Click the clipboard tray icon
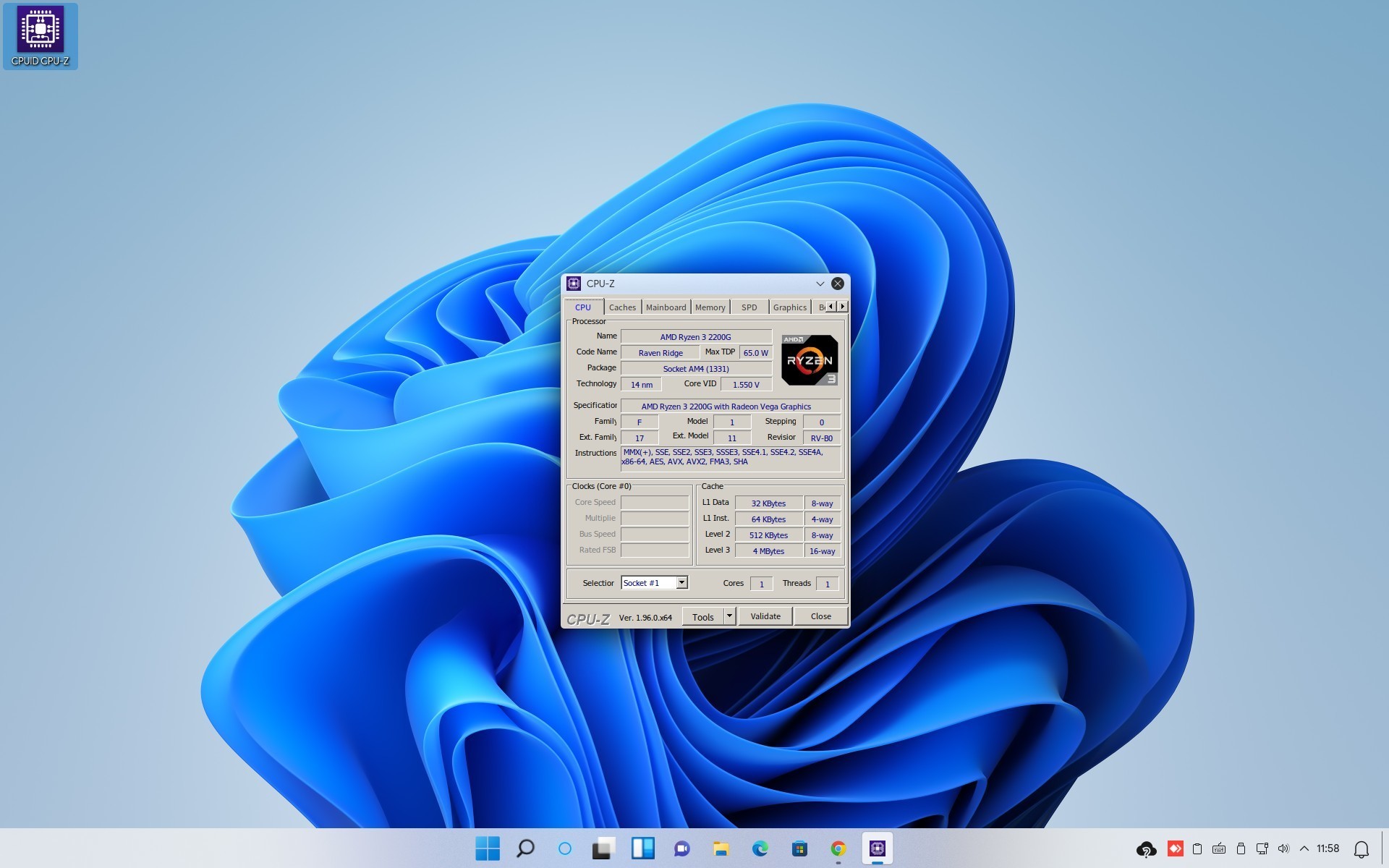The image size is (1389, 868). click(1197, 848)
